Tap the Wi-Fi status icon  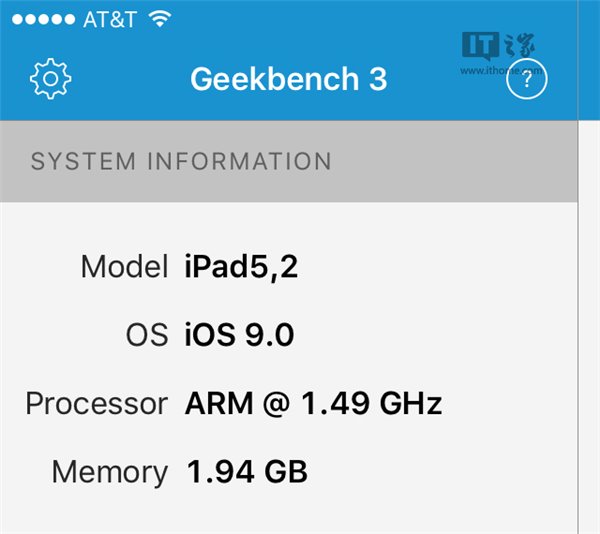pyautogui.click(x=158, y=19)
